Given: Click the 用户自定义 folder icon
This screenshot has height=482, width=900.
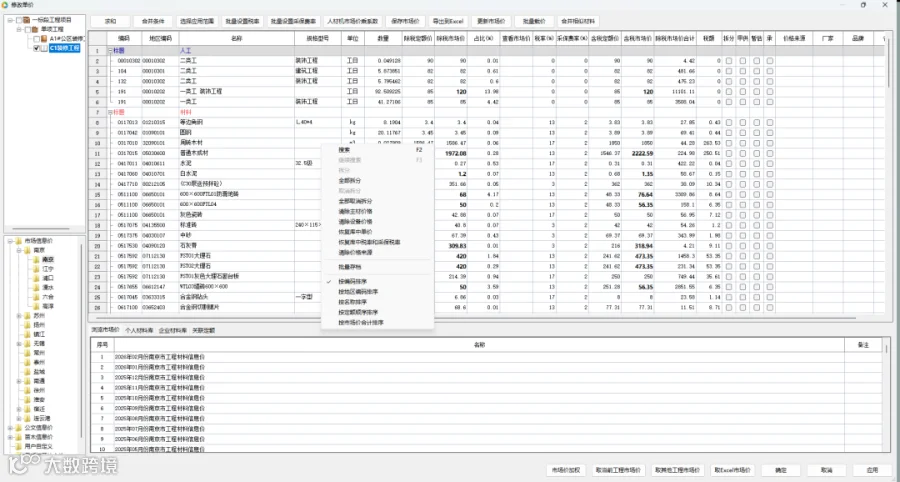Looking at the screenshot, I should click(x=19, y=446).
